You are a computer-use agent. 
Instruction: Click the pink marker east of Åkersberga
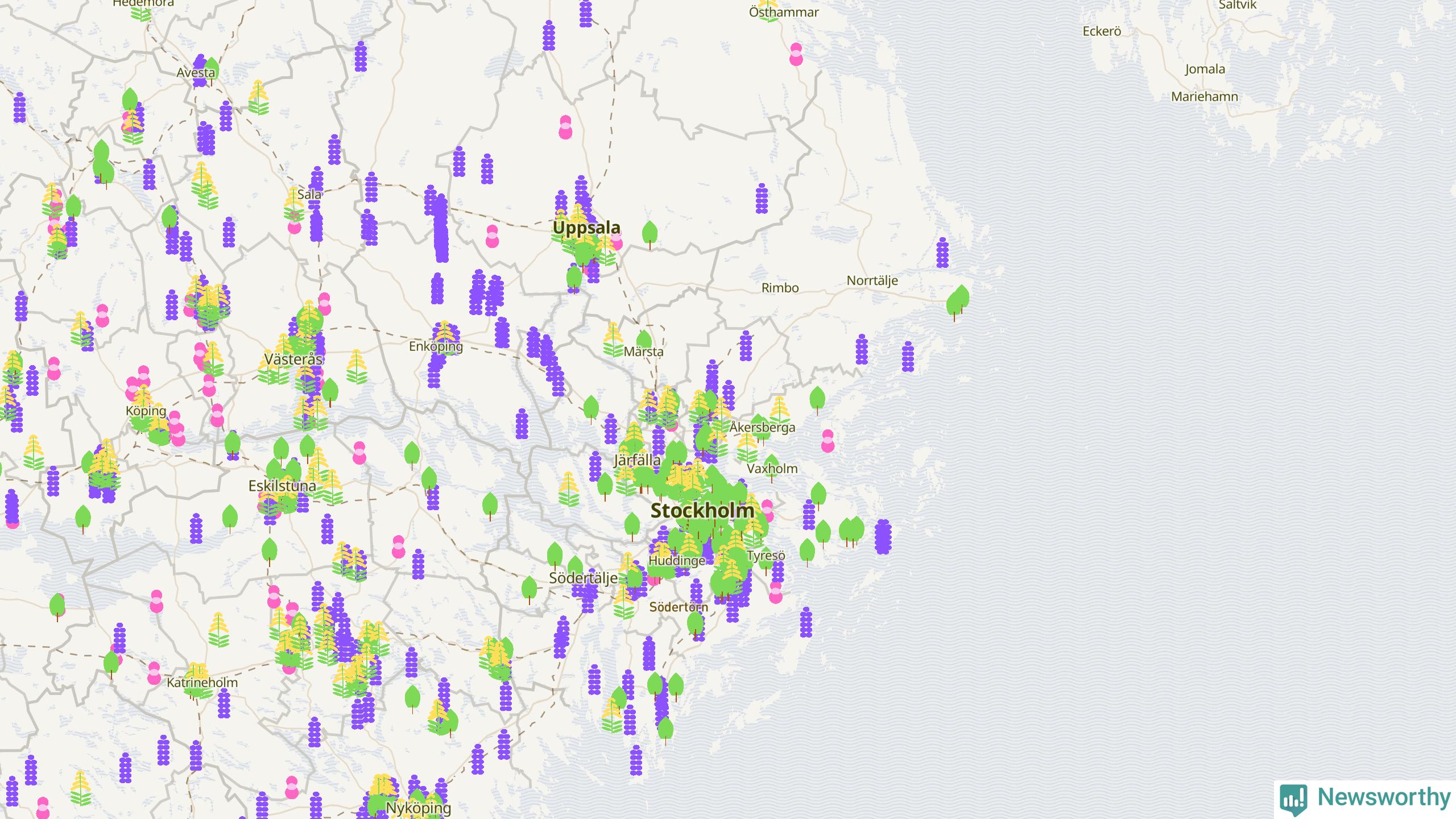pos(828,441)
